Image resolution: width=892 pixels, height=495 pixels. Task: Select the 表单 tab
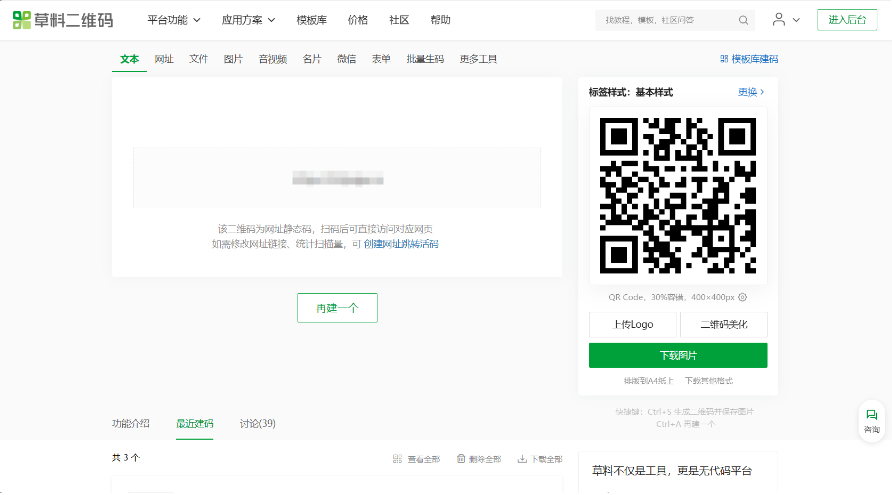pyautogui.click(x=381, y=59)
